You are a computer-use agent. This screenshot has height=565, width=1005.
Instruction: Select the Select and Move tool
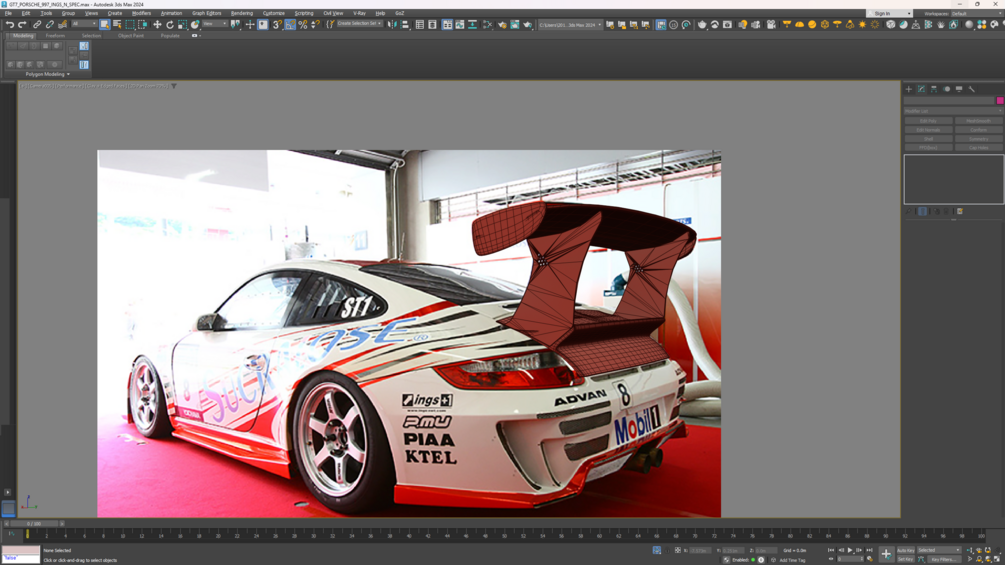[x=157, y=24]
